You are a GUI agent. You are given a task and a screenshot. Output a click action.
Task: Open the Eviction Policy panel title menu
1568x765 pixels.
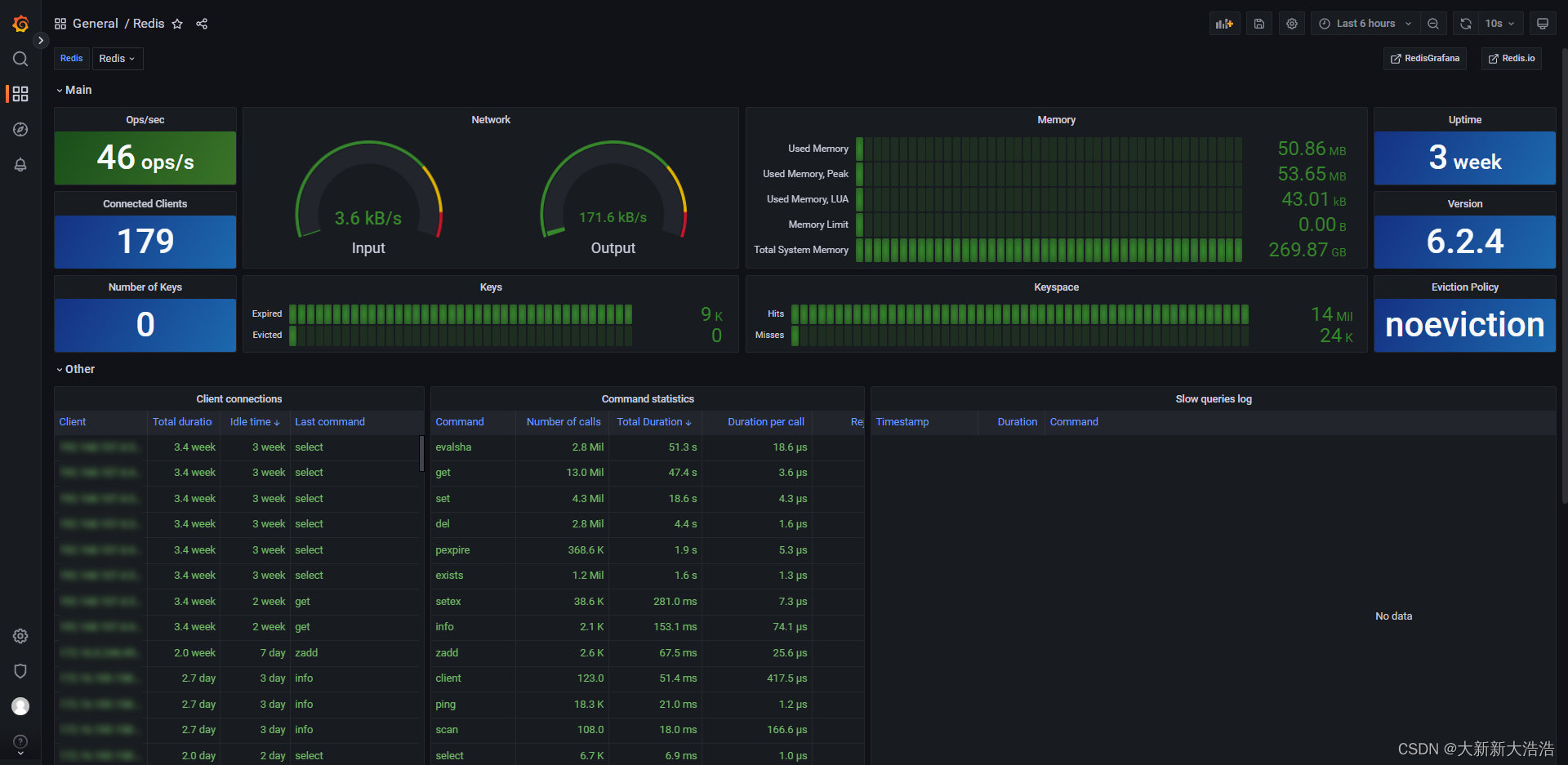(1465, 287)
